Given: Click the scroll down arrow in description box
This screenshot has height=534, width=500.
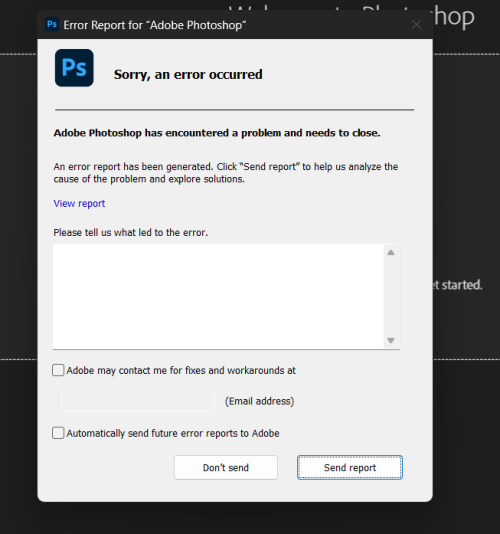Looking at the screenshot, I should point(391,340).
